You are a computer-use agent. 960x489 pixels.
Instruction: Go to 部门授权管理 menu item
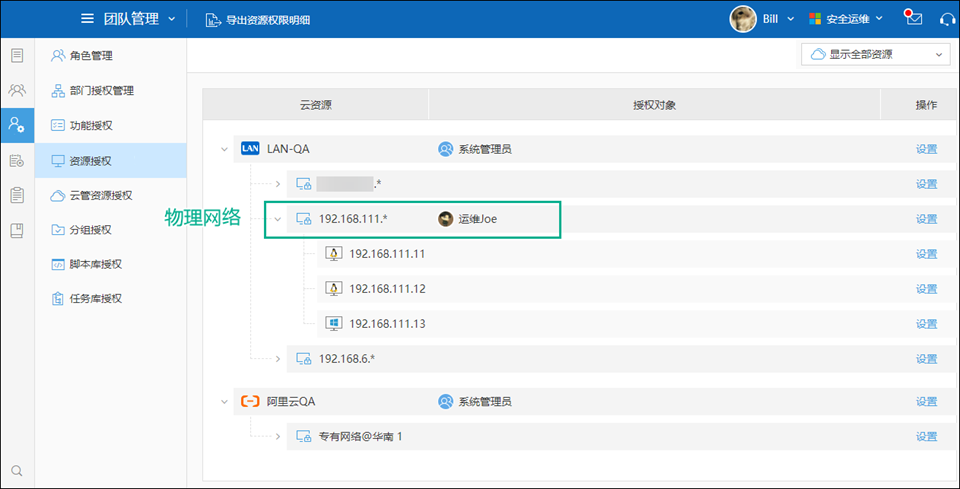coord(101,91)
